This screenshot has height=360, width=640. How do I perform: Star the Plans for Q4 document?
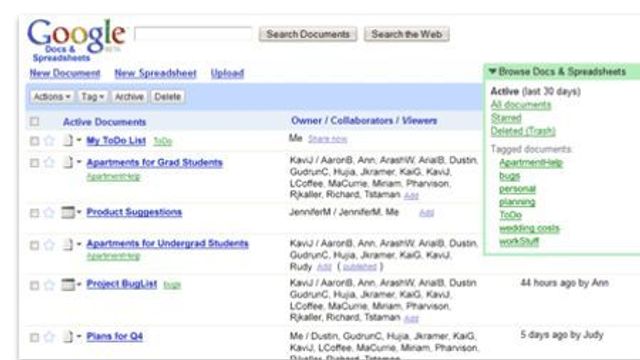pos(49,337)
